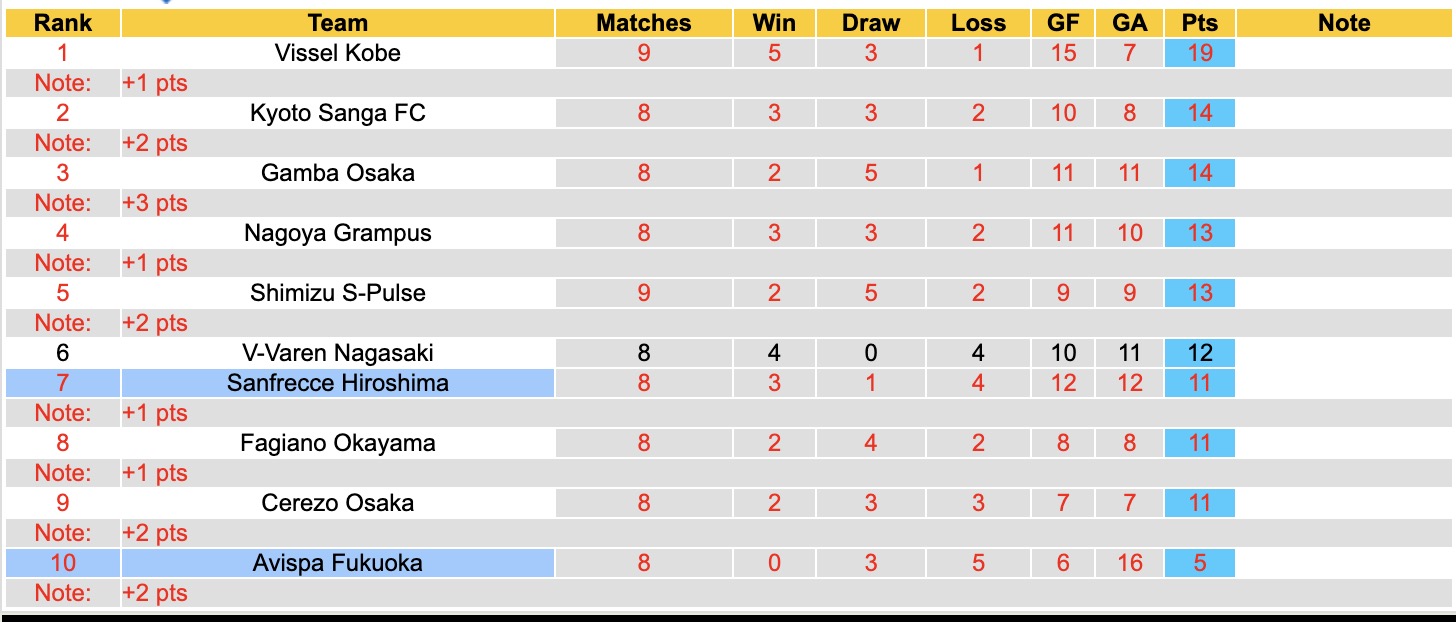The image size is (1456, 622).
Task: Select the Gamba Osaka team name
Action: (x=338, y=173)
